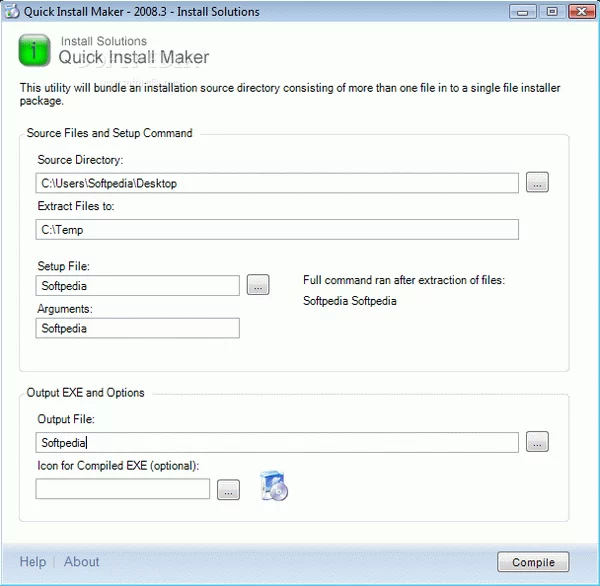Click the empty Icon for Compiled EXE field
The width and height of the screenshot is (600, 586).
click(x=122, y=489)
